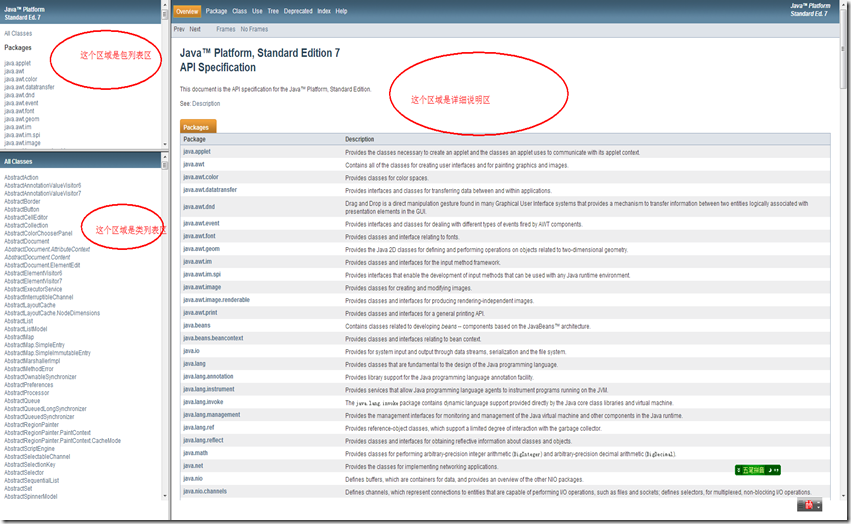Open java.io in the Packages table
Viewport: 851px width, 524px height.
click(191, 351)
